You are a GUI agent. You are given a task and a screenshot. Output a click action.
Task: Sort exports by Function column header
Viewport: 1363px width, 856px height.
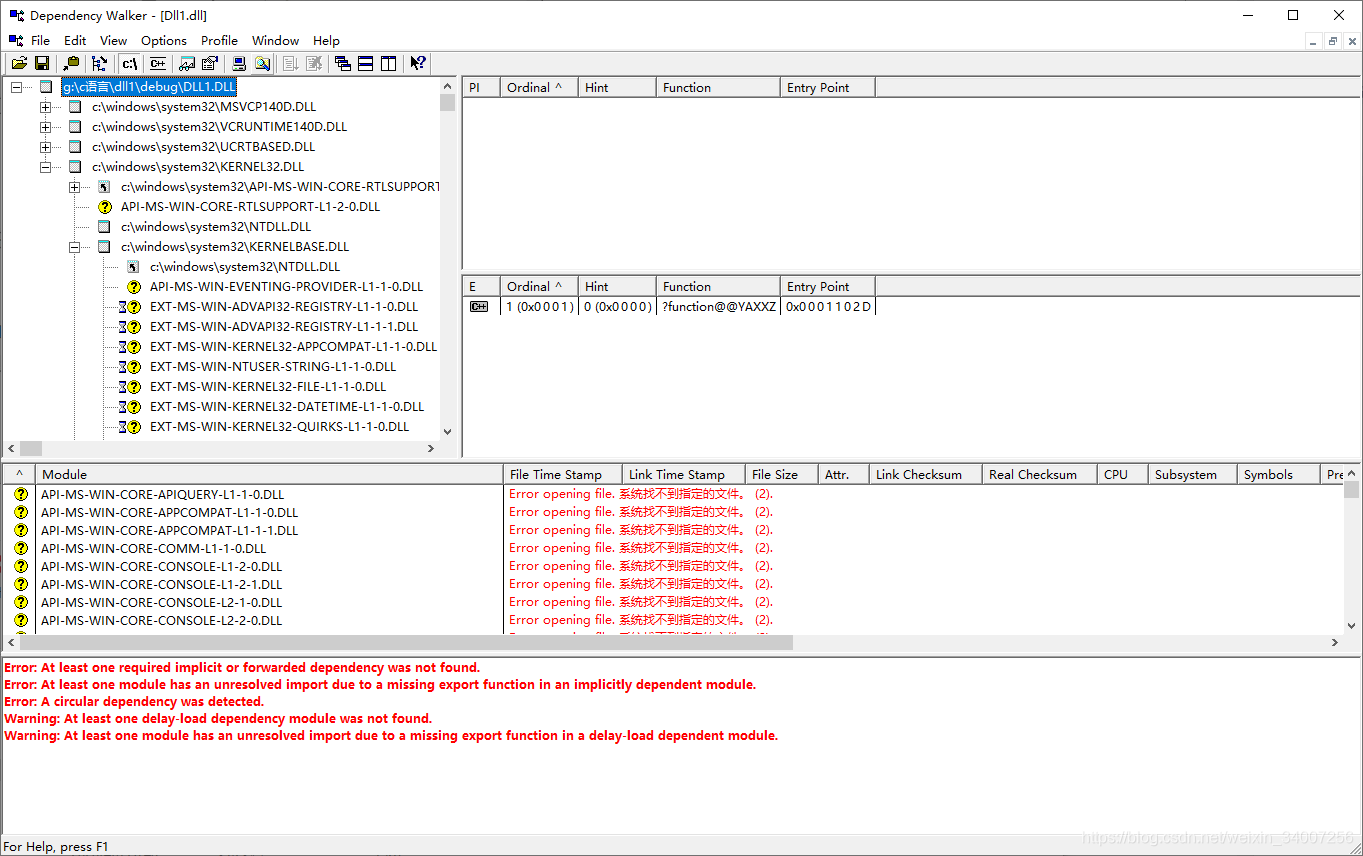click(718, 286)
